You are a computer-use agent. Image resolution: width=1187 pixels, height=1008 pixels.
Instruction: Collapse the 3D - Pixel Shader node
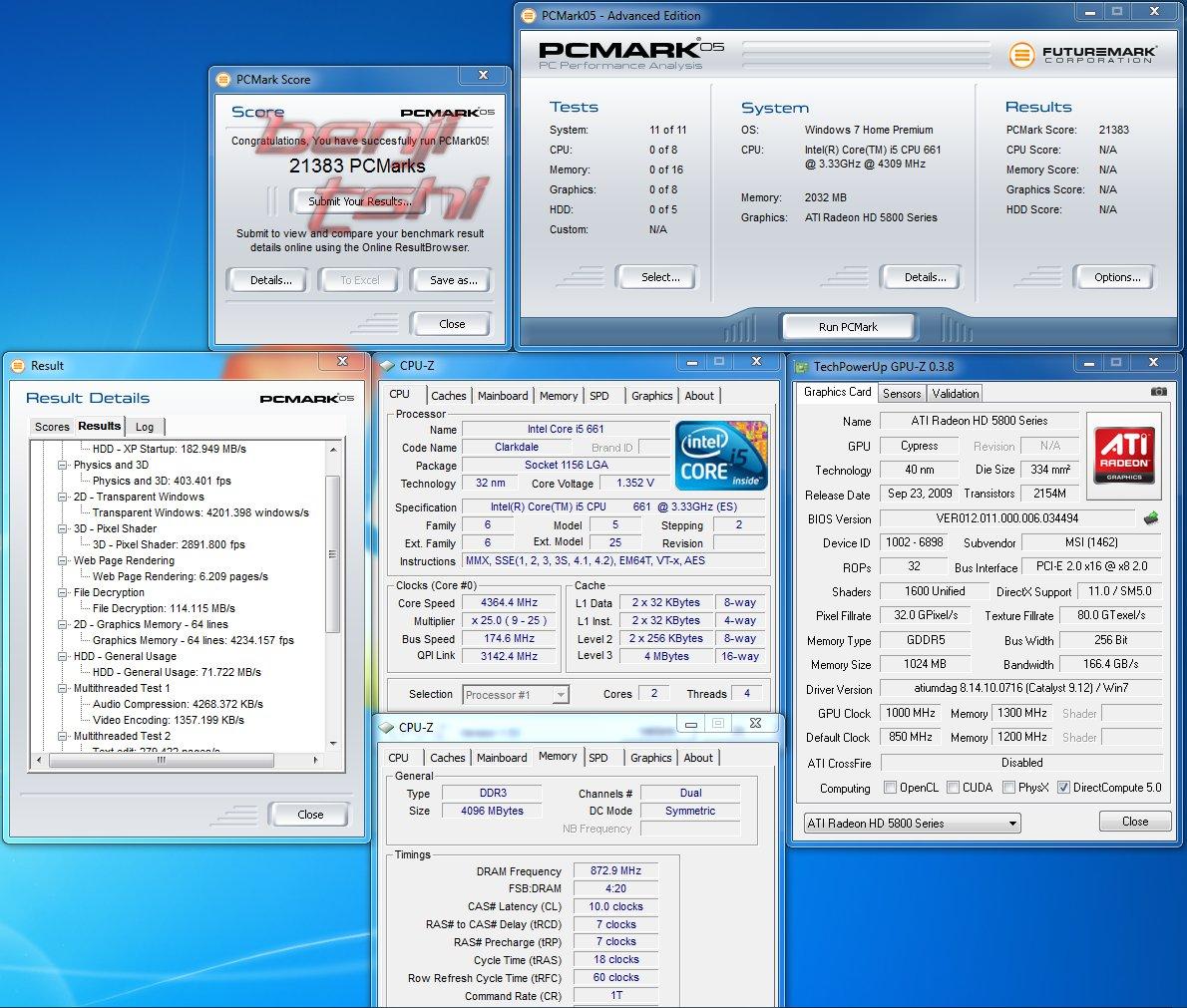[63, 529]
